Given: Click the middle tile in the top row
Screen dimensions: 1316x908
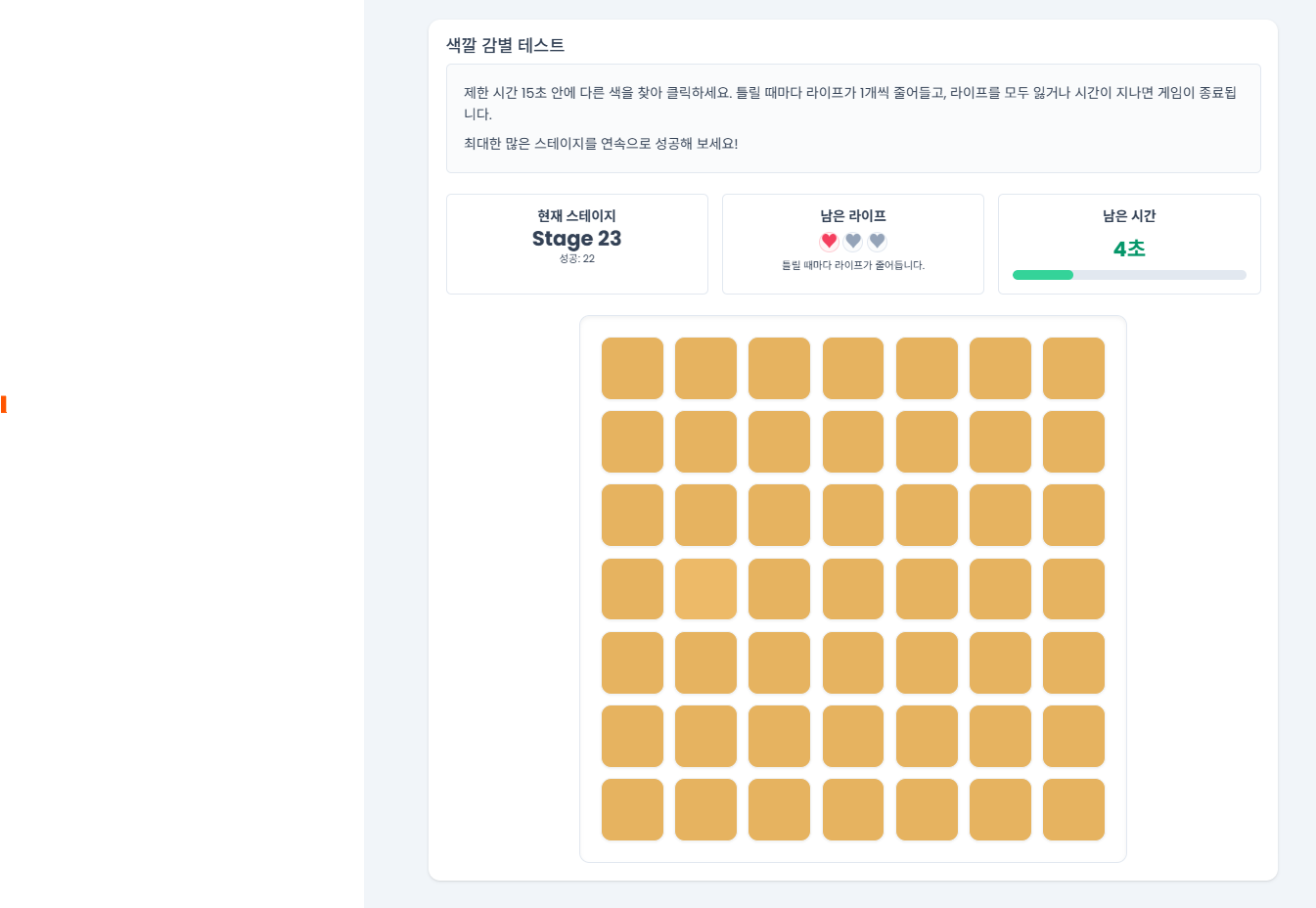Looking at the screenshot, I should pos(853,368).
